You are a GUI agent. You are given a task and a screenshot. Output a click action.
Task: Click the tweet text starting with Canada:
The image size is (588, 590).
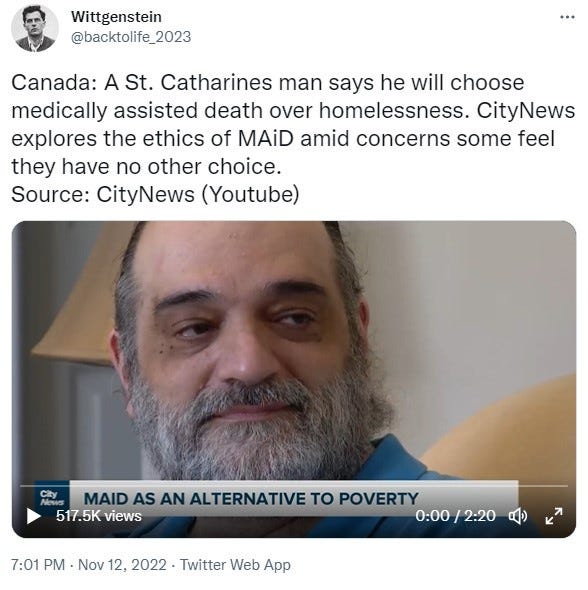point(293,124)
